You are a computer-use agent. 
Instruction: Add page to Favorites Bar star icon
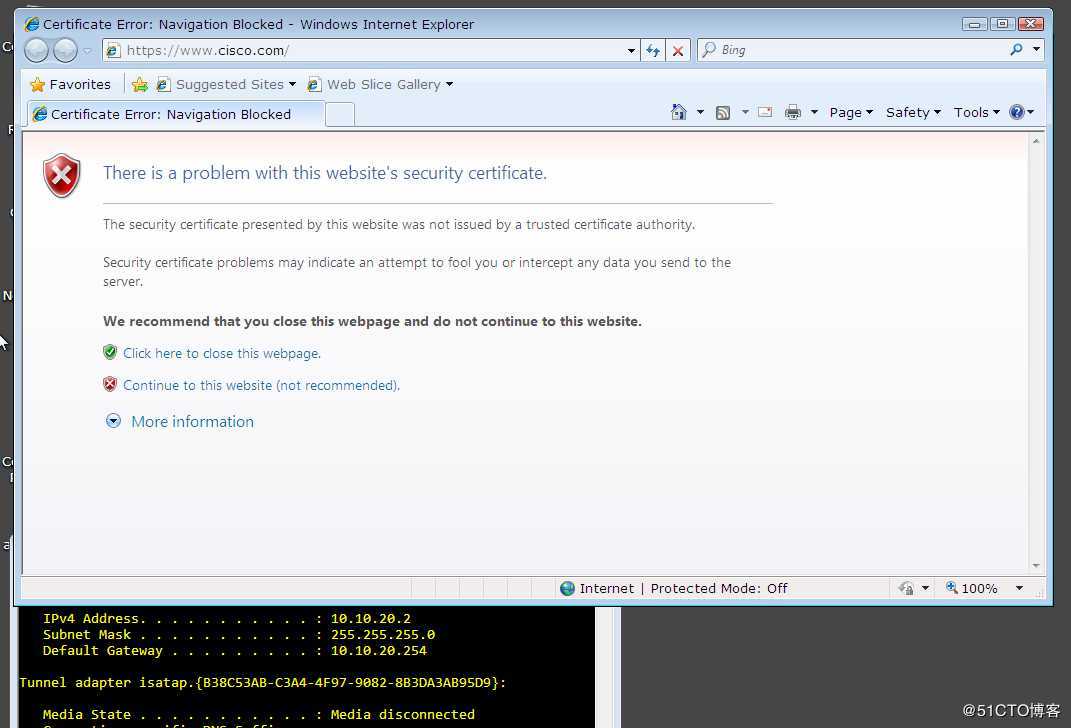coord(139,84)
